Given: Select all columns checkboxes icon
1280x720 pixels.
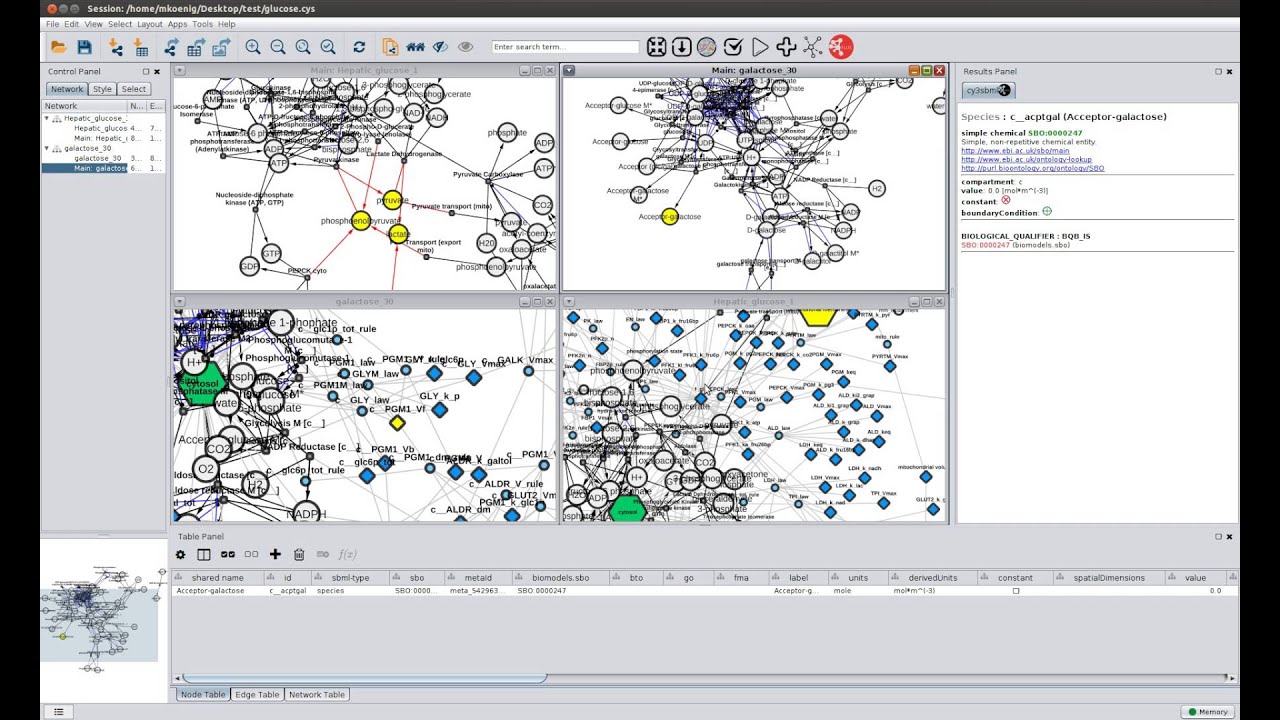Looking at the screenshot, I should [x=228, y=554].
